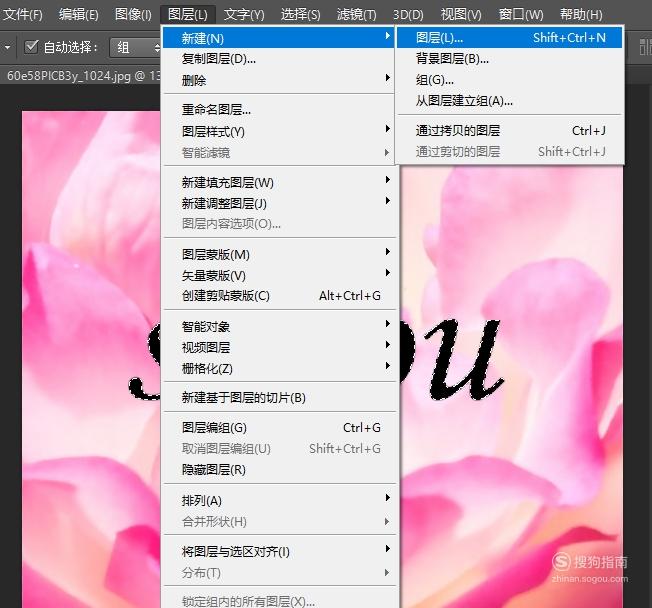Screen dimensions: 652x608
Task: Open the 选择(S) menu
Action: [300, 15]
